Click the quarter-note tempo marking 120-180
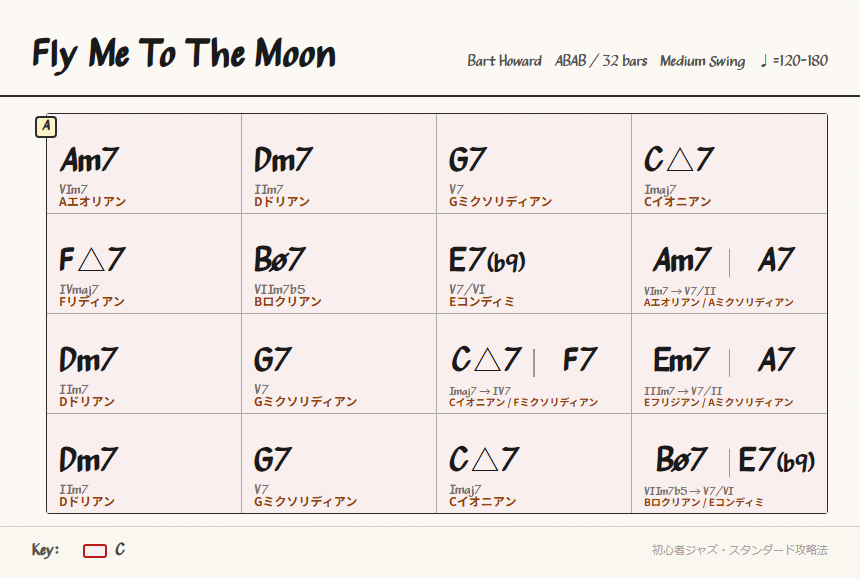The width and height of the screenshot is (860, 578). pyautogui.click(x=794, y=60)
